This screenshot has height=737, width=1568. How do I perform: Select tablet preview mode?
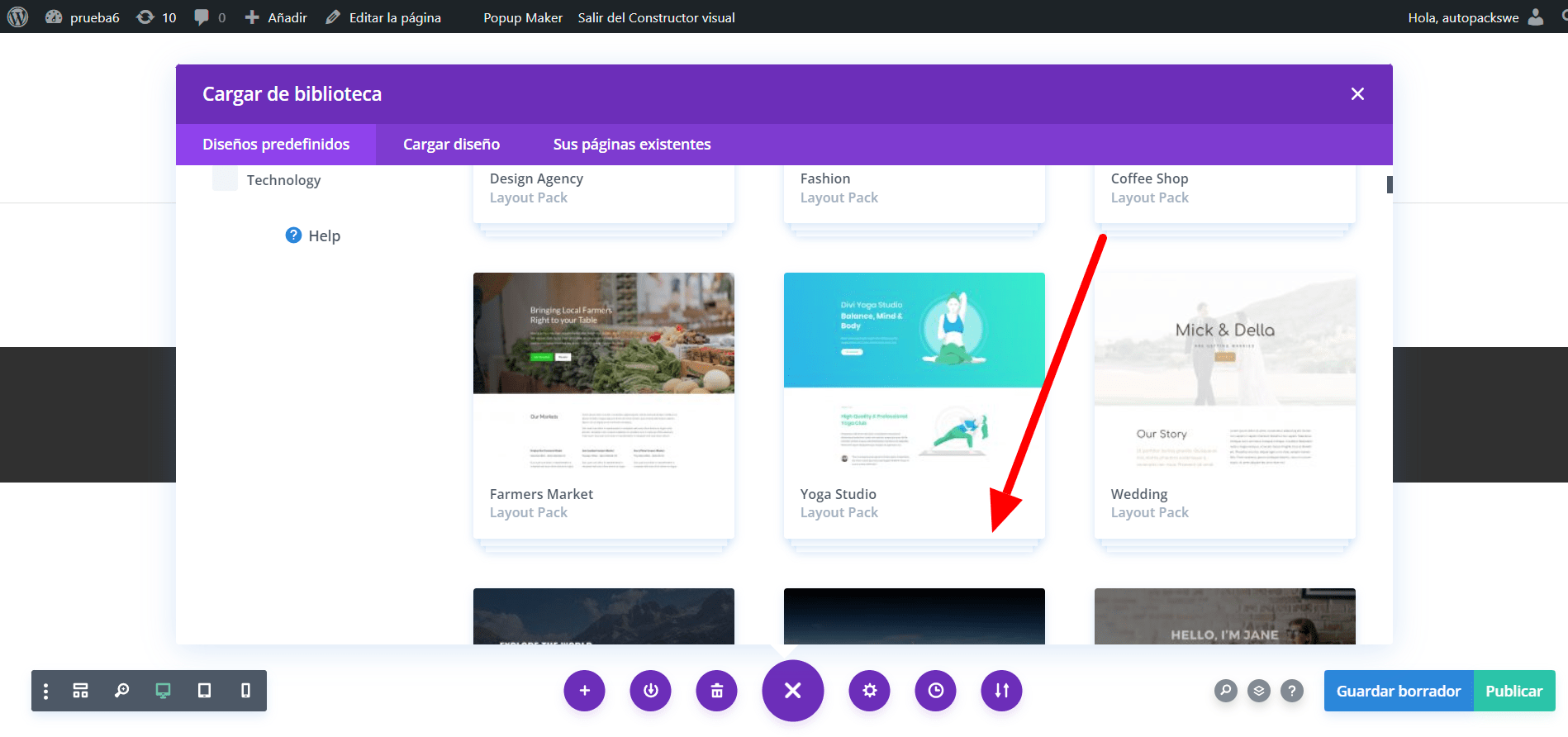click(204, 691)
